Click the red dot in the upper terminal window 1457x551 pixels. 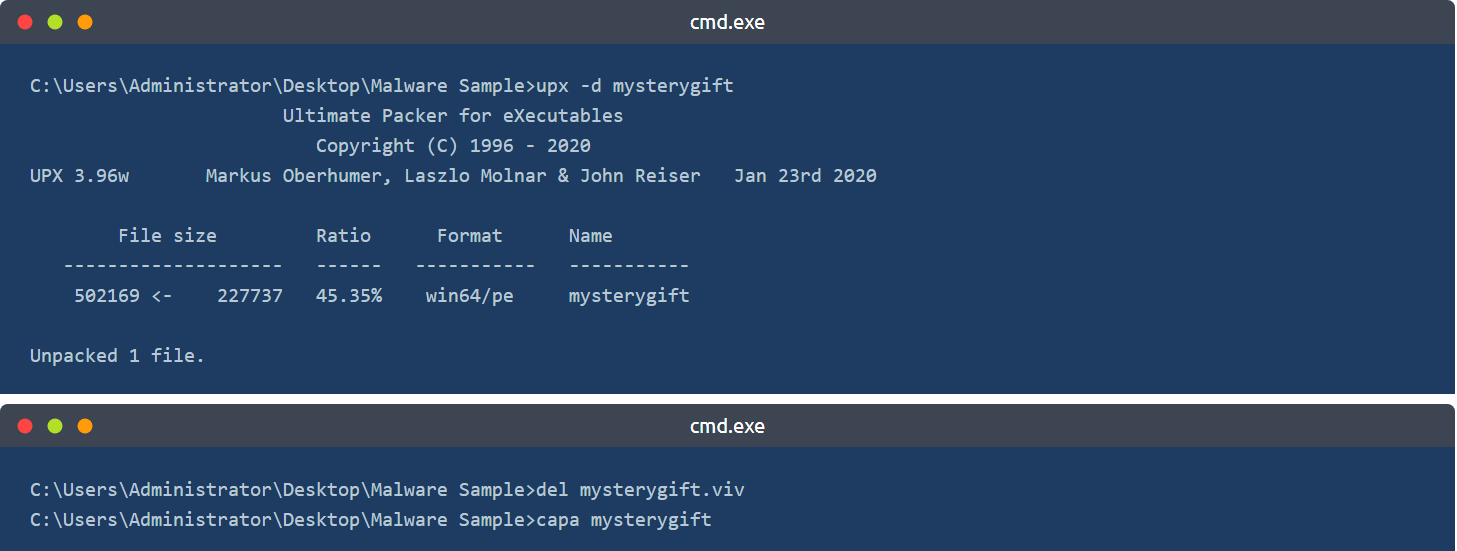pos(25,22)
